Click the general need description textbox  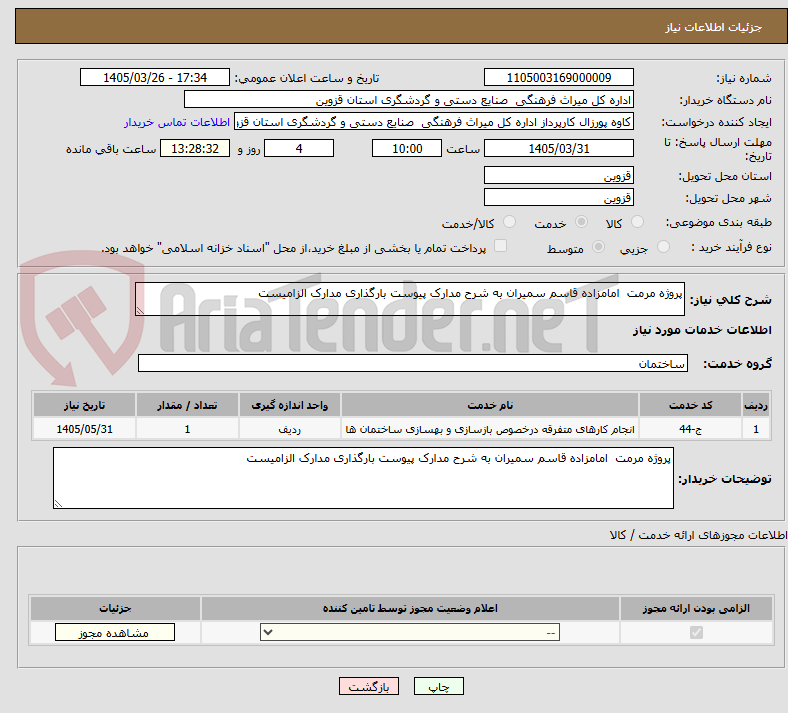pos(410,299)
